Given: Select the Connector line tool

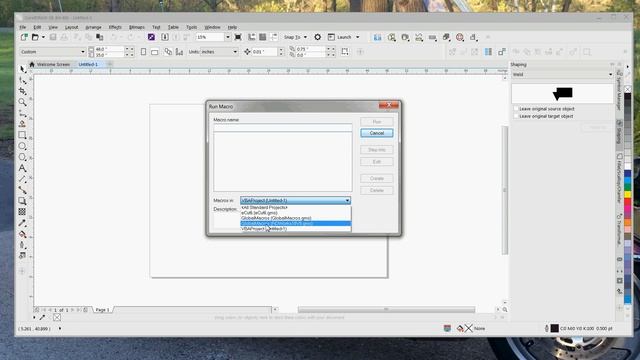Looking at the screenshot, I should point(22,190).
